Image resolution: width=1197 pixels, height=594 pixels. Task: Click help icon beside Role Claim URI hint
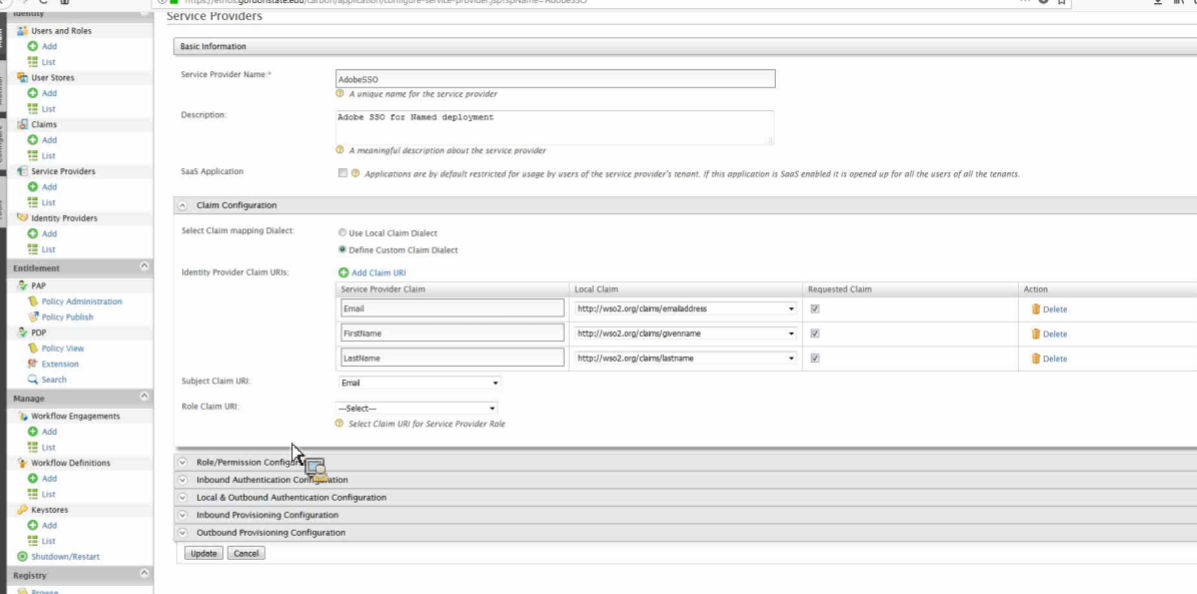[x=340, y=424]
